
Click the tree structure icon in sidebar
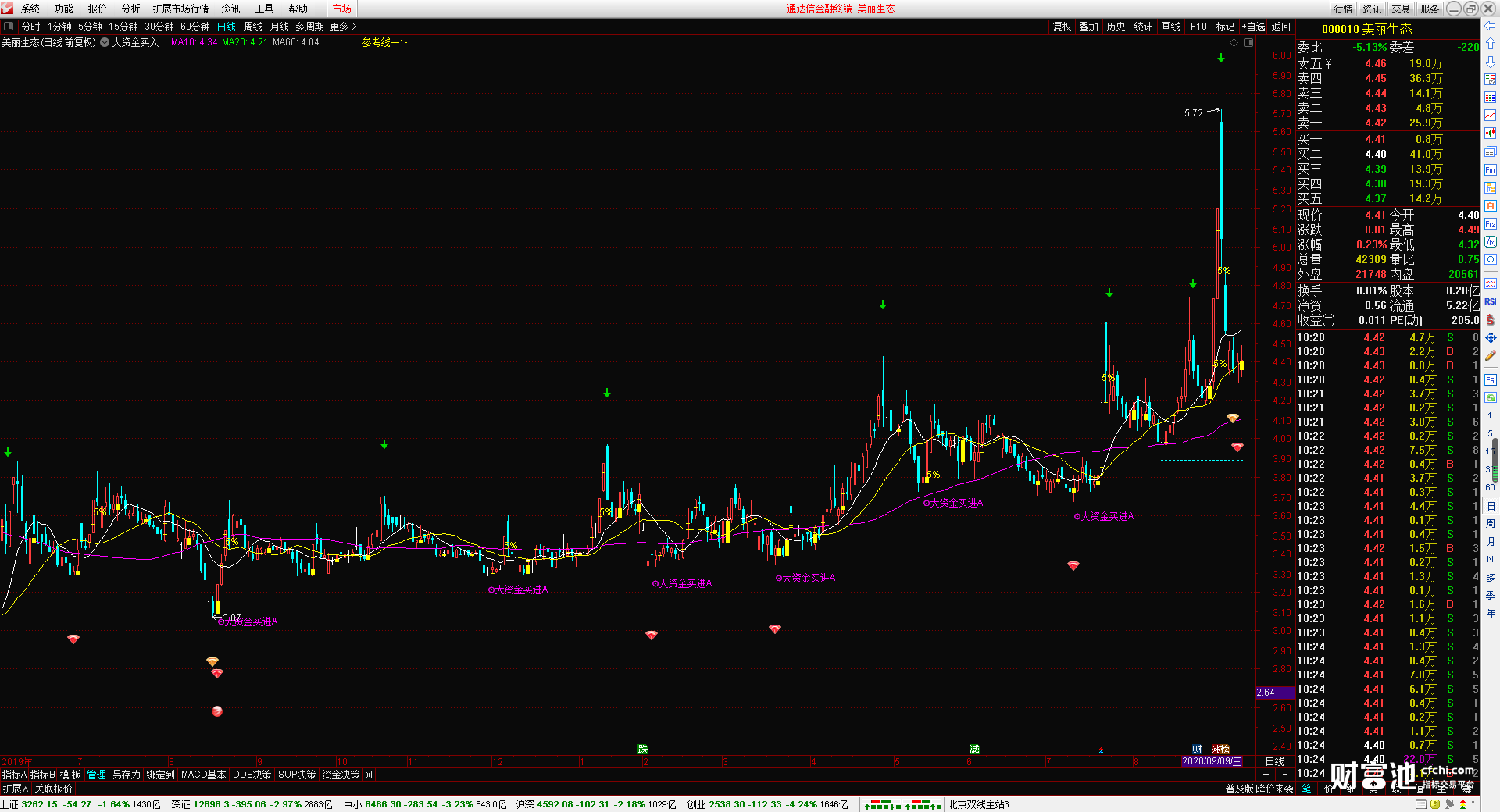click(1490, 187)
